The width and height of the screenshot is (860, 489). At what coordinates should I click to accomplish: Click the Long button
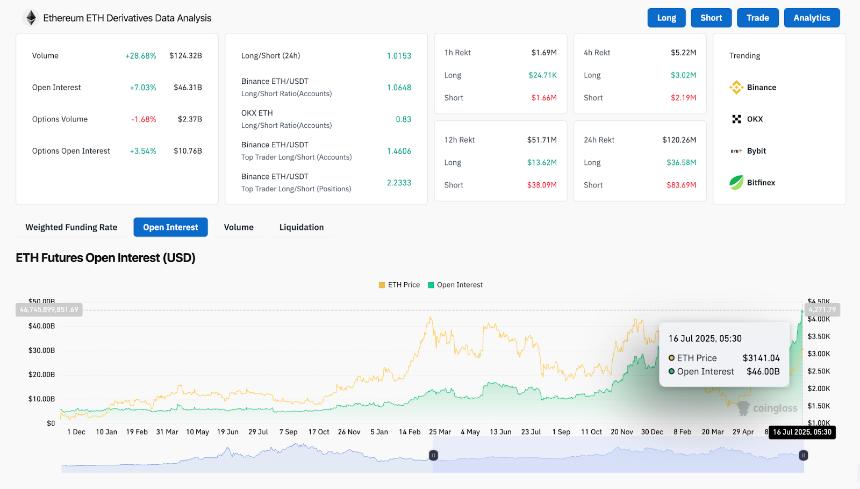click(x=666, y=18)
